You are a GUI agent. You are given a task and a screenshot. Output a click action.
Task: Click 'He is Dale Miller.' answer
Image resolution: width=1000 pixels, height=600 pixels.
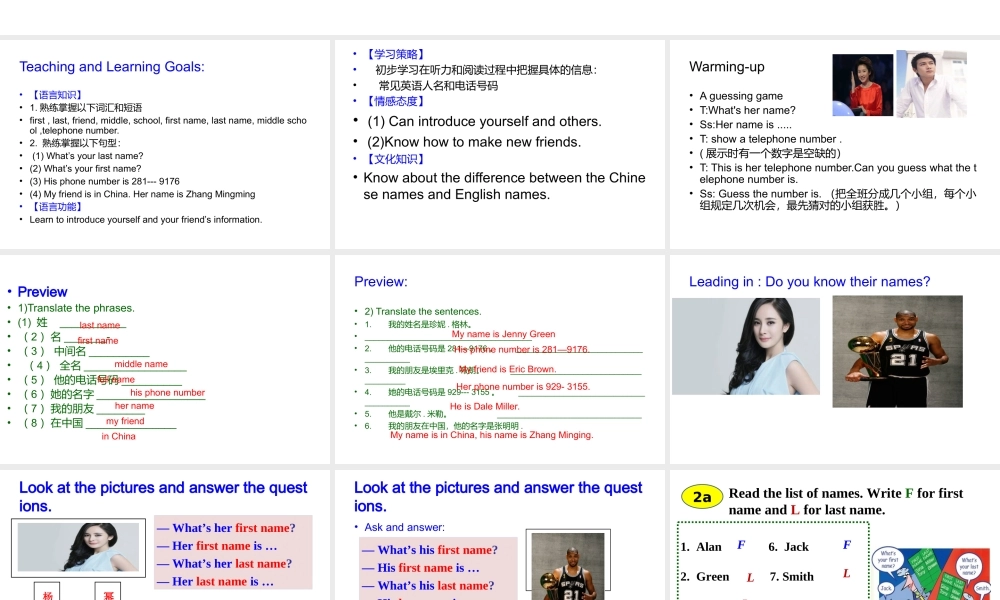[484, 406]
